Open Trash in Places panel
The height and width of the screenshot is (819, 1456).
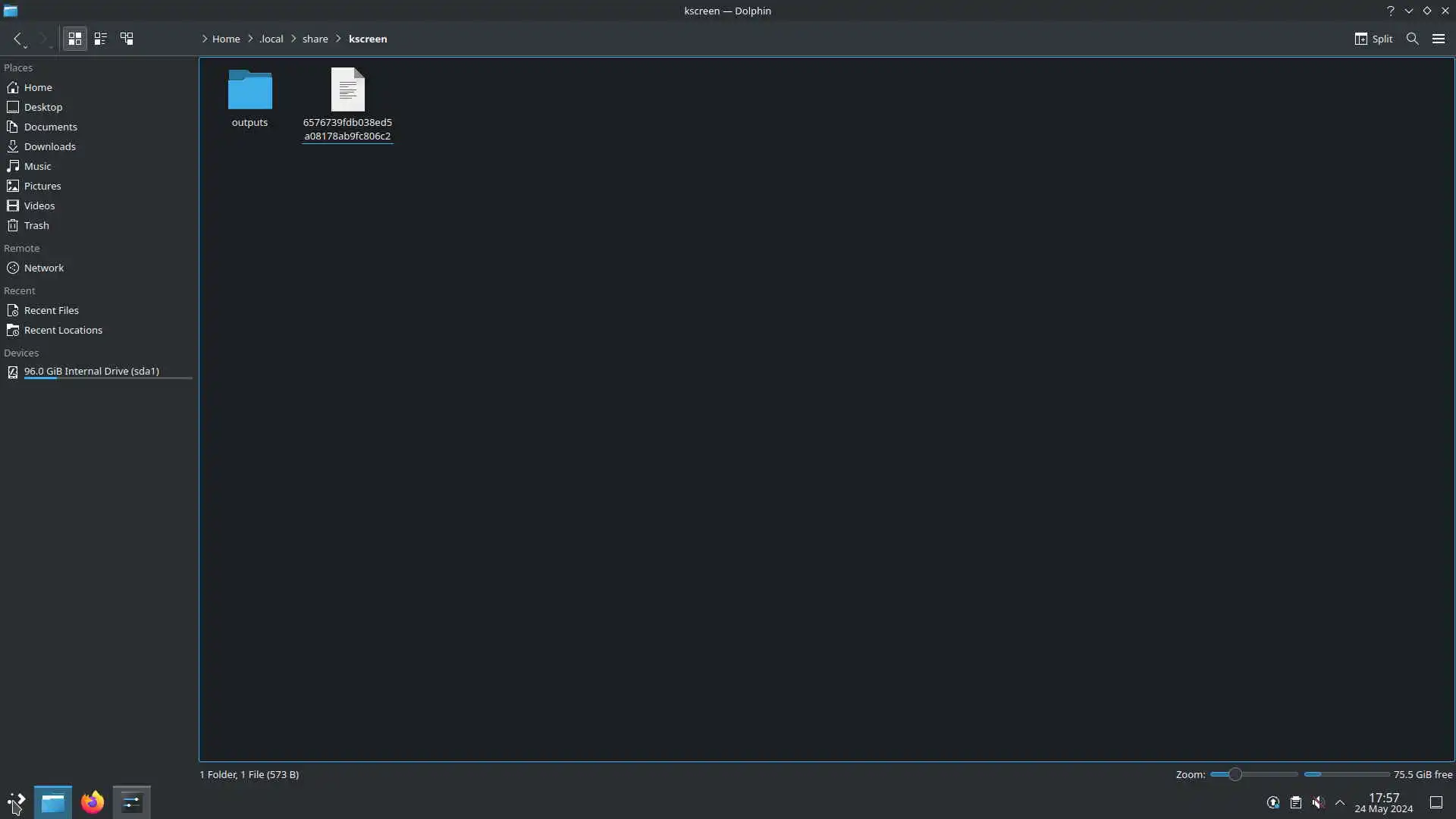[x=36, y=225]
